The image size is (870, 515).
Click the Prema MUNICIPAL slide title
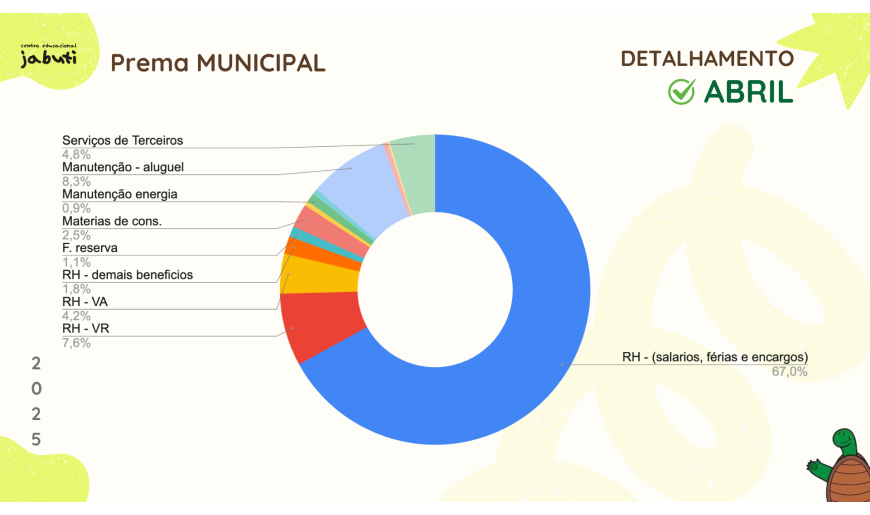(x=217, y=63)
